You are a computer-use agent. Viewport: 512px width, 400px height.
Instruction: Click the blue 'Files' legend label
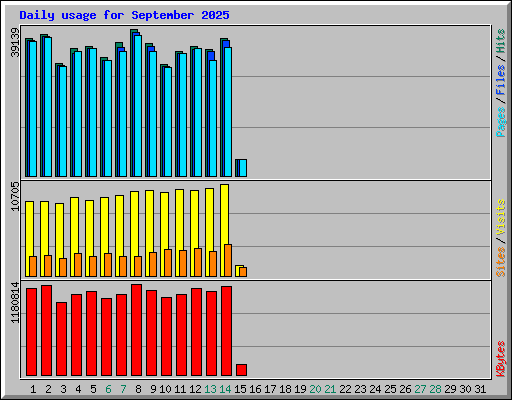click(500, 79)
